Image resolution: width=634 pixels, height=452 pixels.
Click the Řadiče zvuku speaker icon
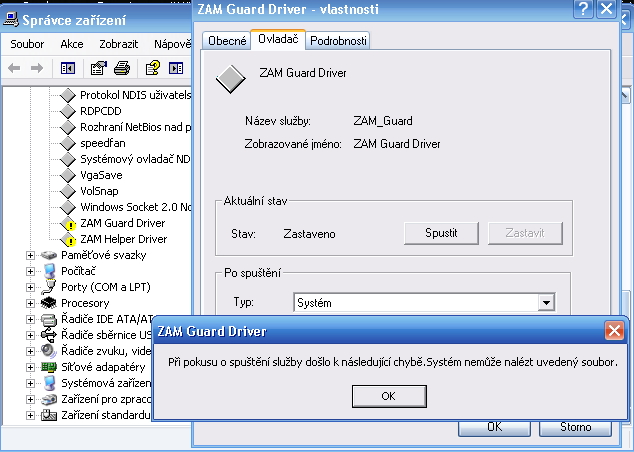tap(49, 351)
